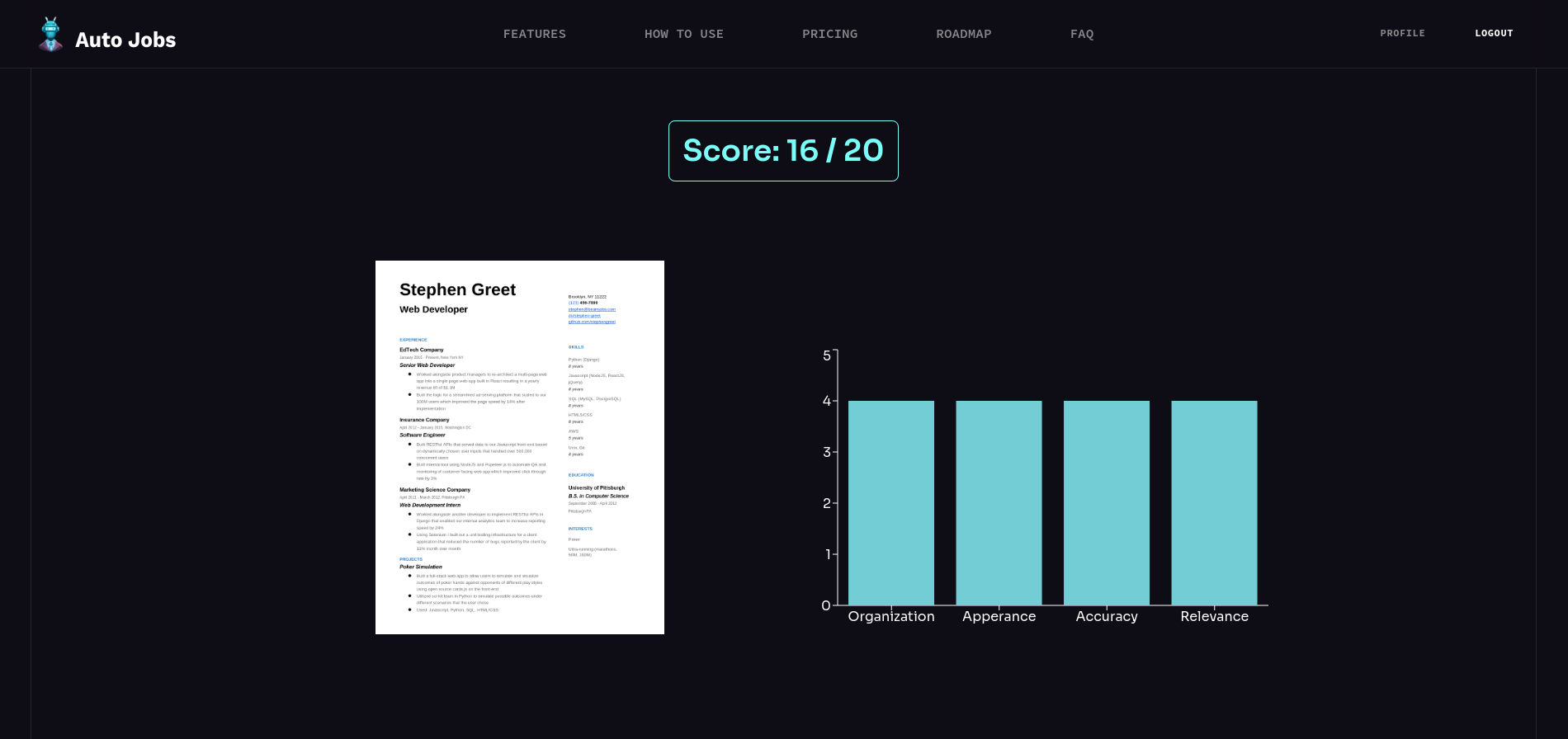Click "Insurance Company" heading in resume
This screenshot has height=739, width=1568.
(x=424, y=420)
